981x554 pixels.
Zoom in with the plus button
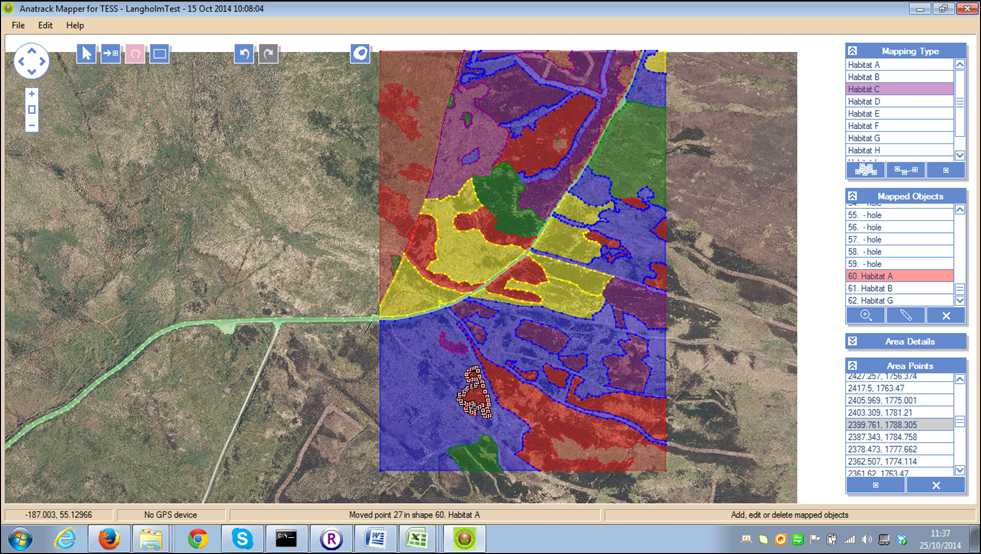pyautogui.click(x=32, y=94)
